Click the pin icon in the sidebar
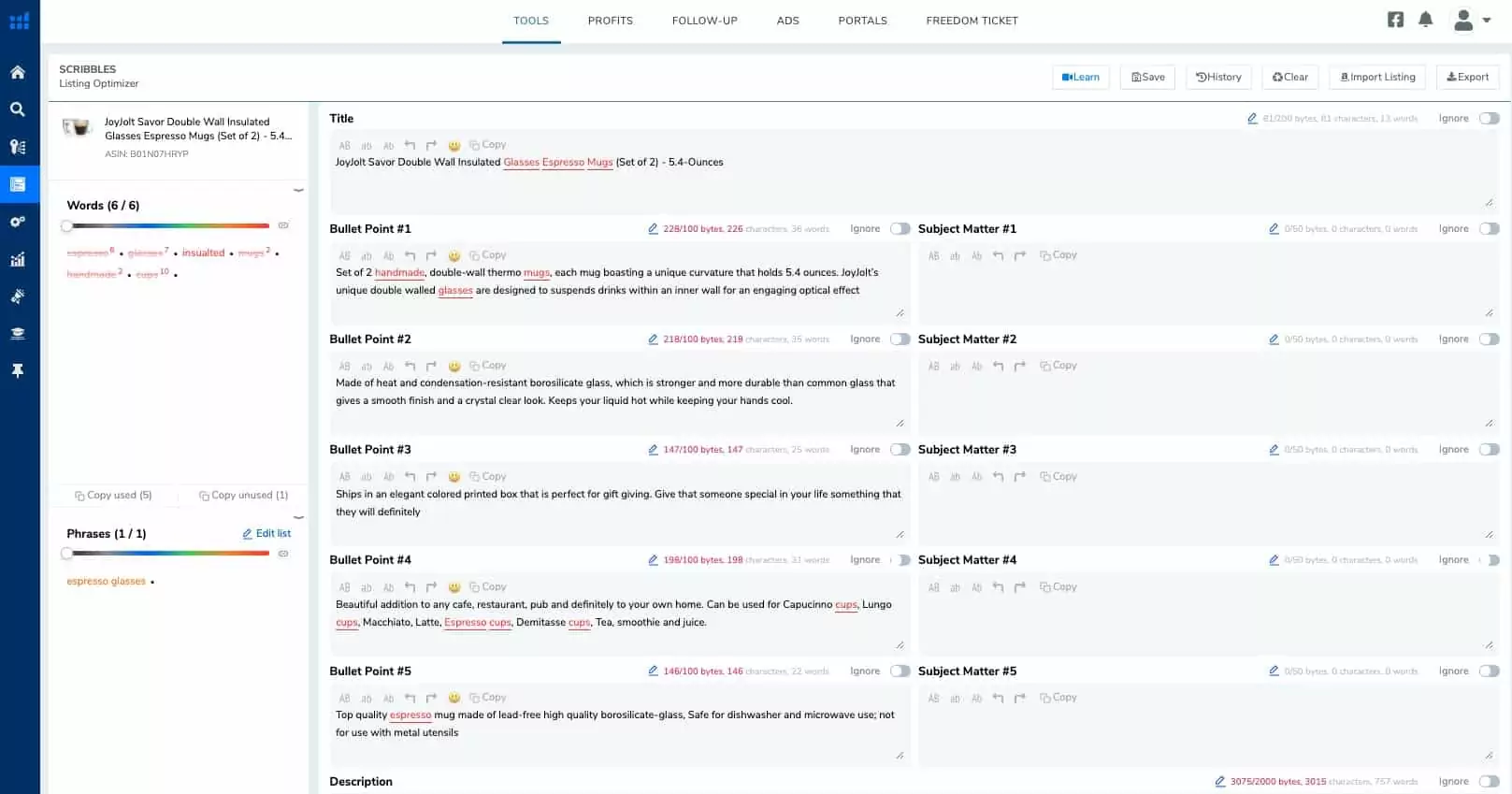Viewport: 1512px width, 794px height. coord(18,371)
